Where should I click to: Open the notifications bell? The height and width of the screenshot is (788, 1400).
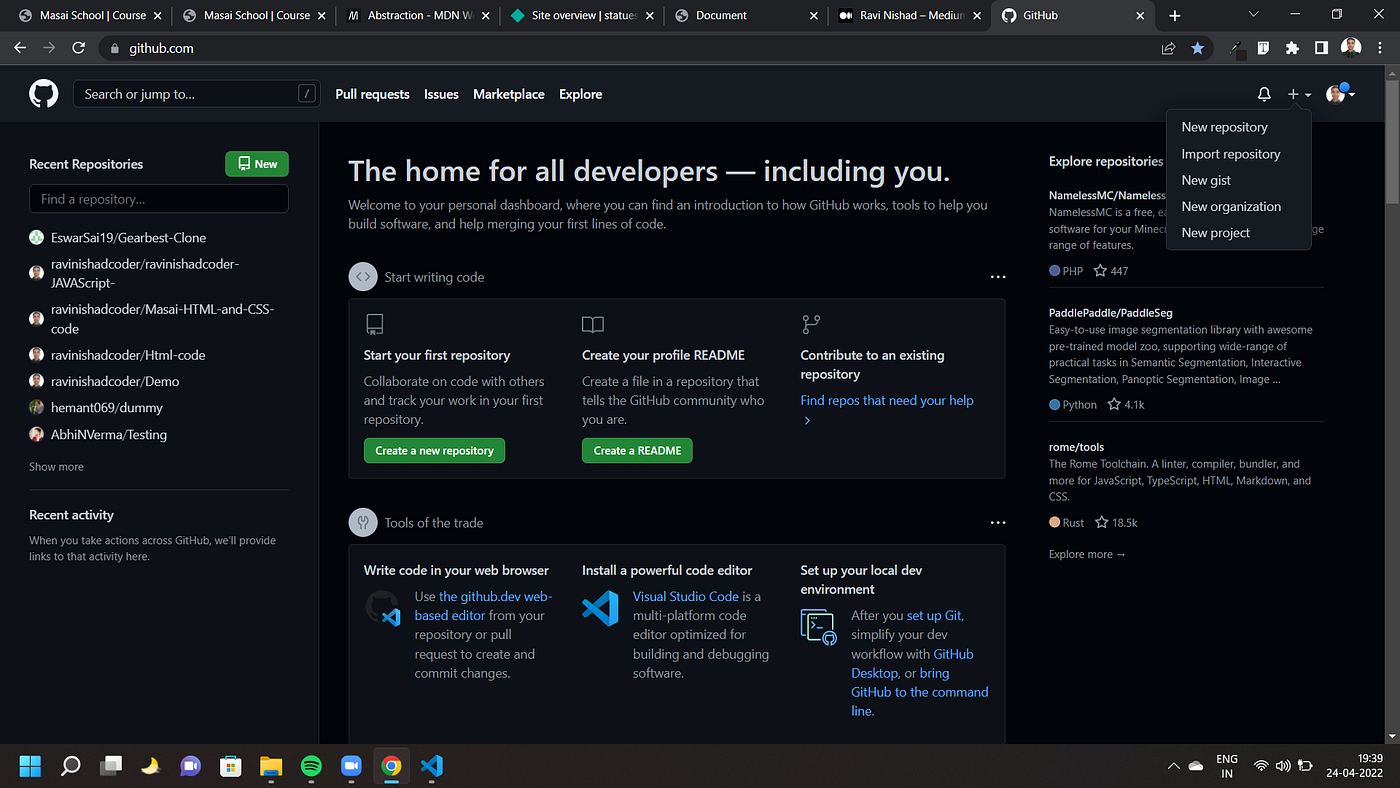click(1263, 93)
